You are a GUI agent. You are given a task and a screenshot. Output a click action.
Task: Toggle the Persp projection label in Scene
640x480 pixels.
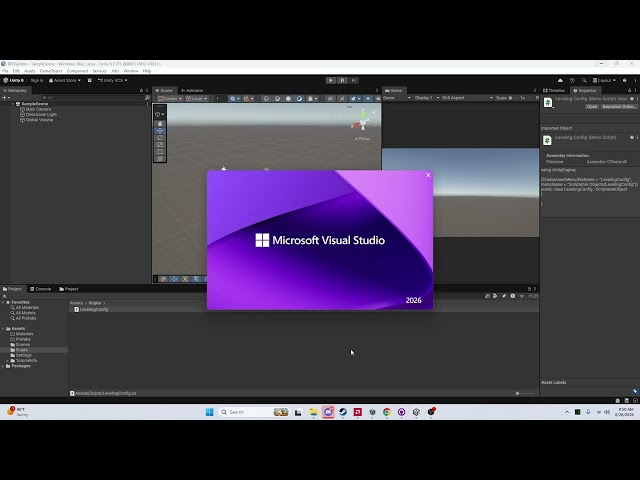(362, 139)
